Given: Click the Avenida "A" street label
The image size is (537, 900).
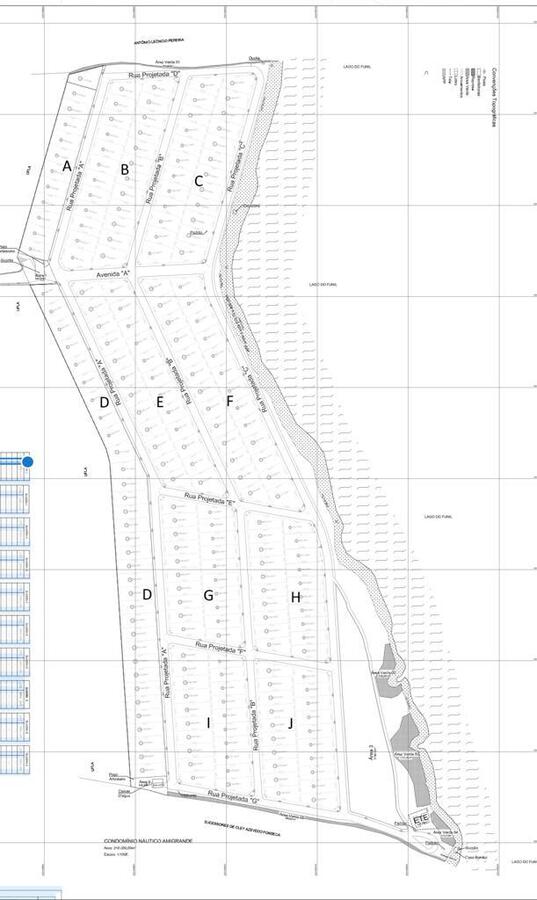Looking at the screenshot, I should coord(114,274).
